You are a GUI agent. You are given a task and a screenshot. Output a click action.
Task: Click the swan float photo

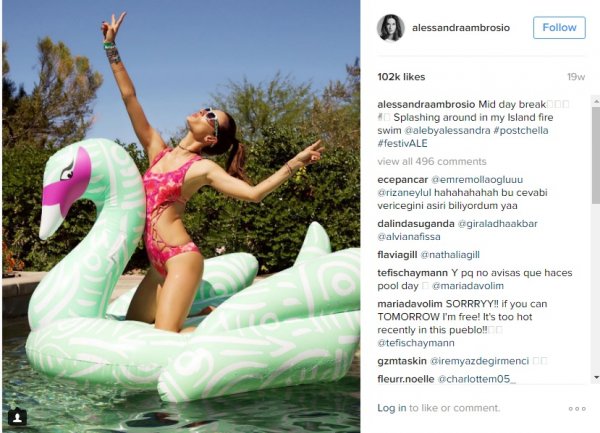181,216
